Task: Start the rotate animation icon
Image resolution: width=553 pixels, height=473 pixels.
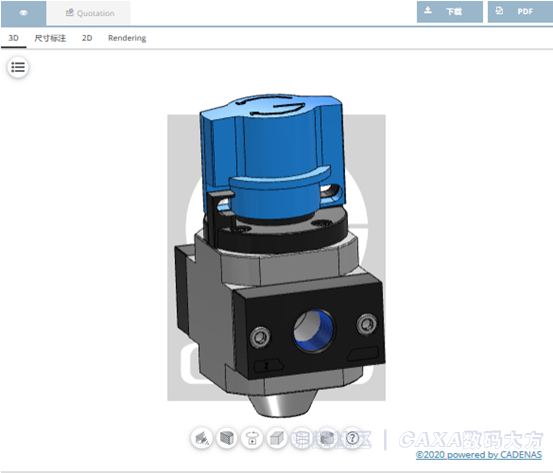Action: pyautogui.click(x=252, y=438)
